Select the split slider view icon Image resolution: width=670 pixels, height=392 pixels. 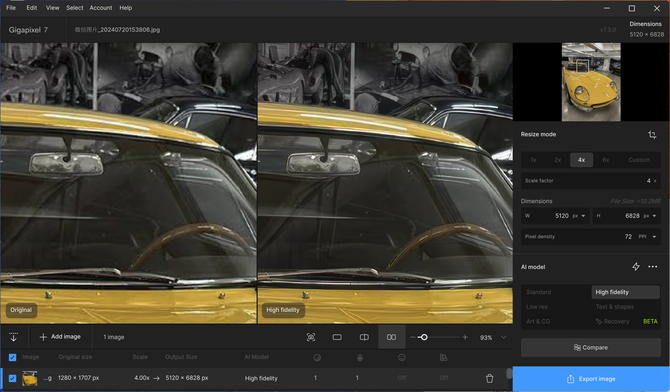[x=364, y=337]
